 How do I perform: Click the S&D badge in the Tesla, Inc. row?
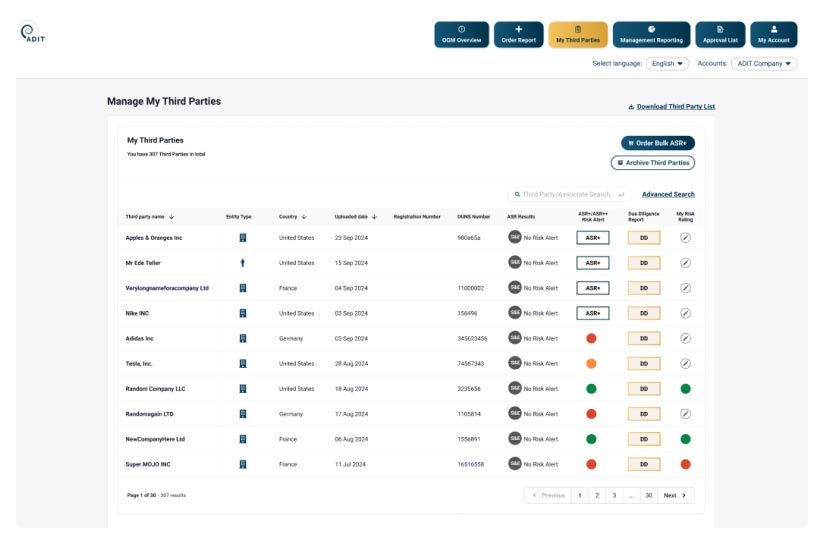pyautogui.click(x=514, y=364)
